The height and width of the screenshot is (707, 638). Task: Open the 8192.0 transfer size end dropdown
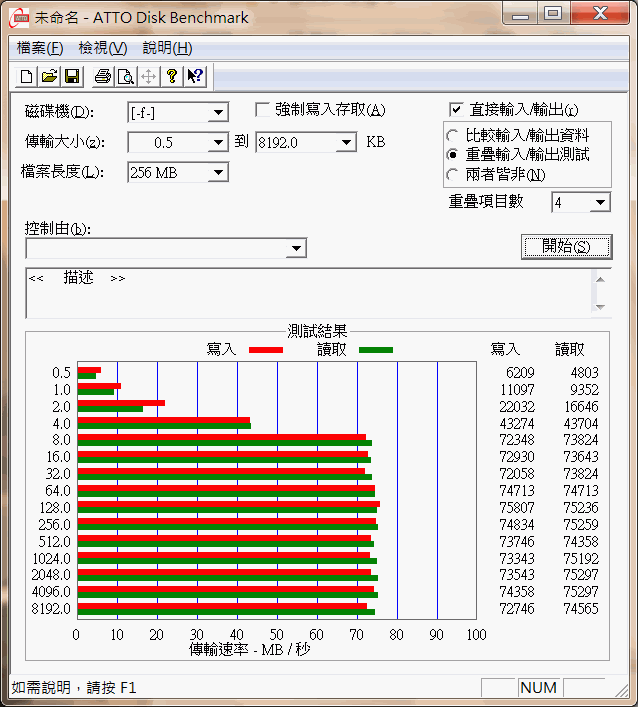[x=346, y=142]
